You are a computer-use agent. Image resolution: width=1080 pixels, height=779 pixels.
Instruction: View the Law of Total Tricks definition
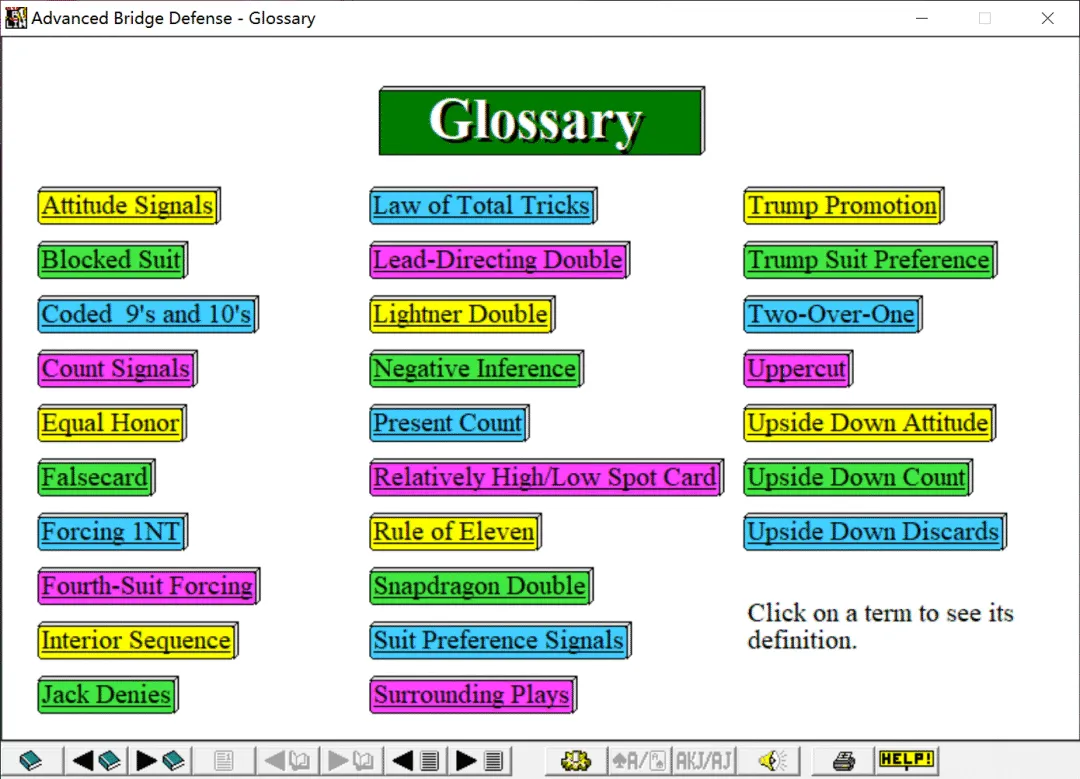click(484, 205)
